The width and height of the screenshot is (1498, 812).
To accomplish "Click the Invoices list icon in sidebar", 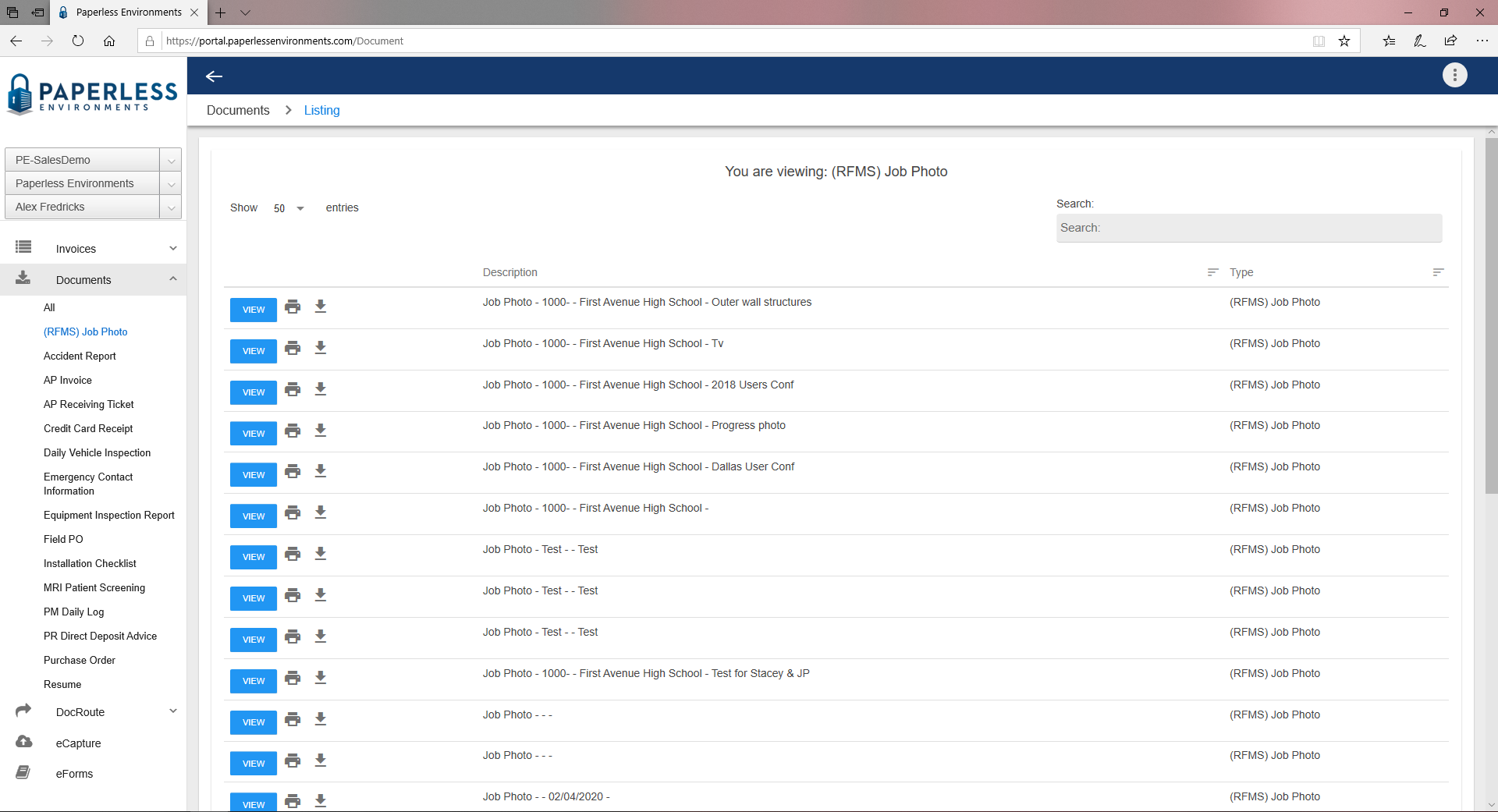I will click(x=23, y=247).
